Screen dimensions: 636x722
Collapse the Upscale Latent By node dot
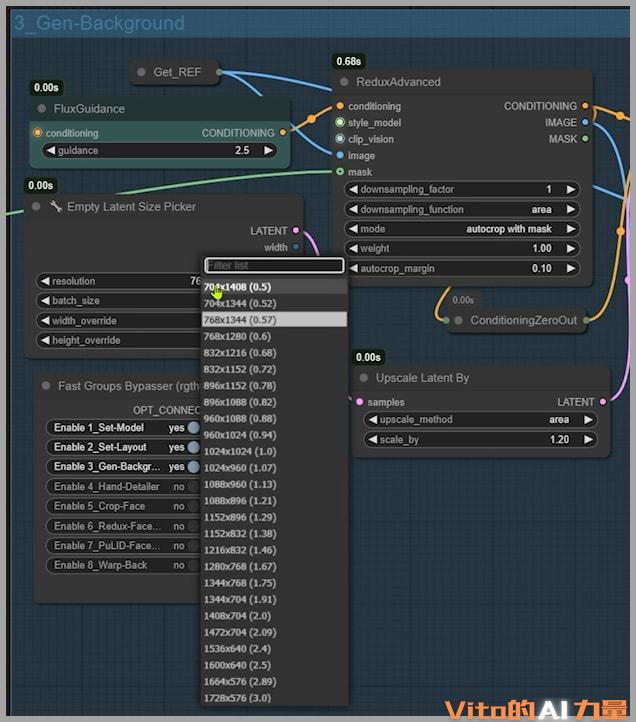pyautogui.click(x=364, y=378)
